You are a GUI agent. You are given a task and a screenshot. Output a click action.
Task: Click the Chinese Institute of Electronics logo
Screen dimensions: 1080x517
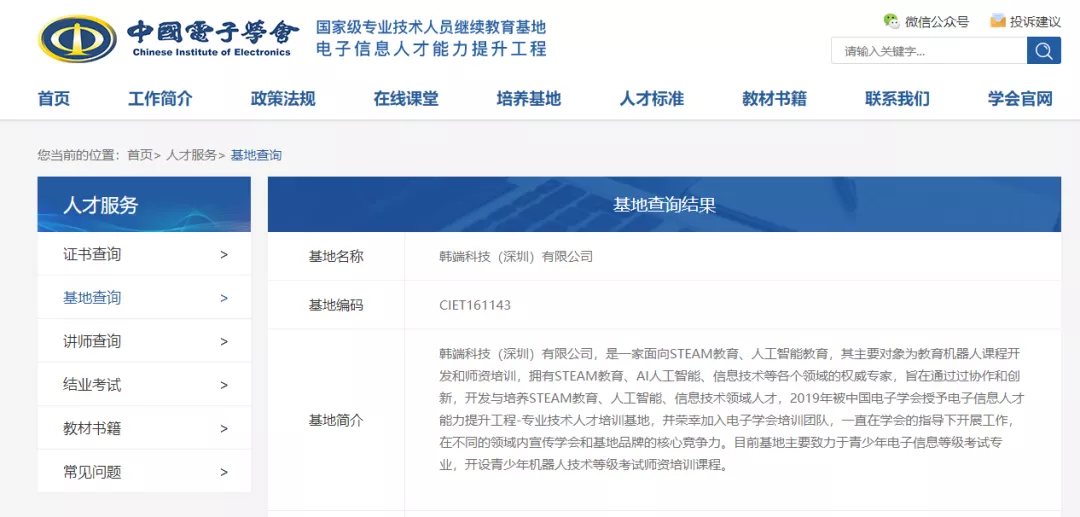[x=78, y=38]
